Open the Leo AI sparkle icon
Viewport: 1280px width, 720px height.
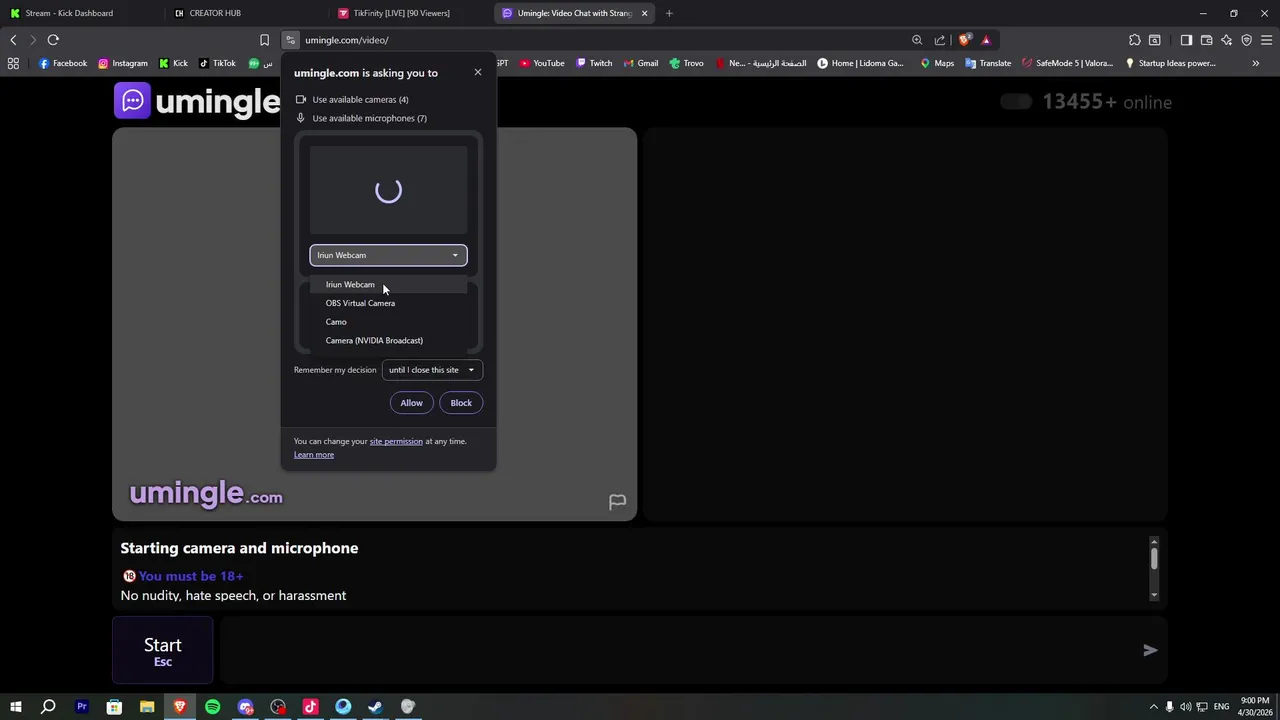[1227, 40]
